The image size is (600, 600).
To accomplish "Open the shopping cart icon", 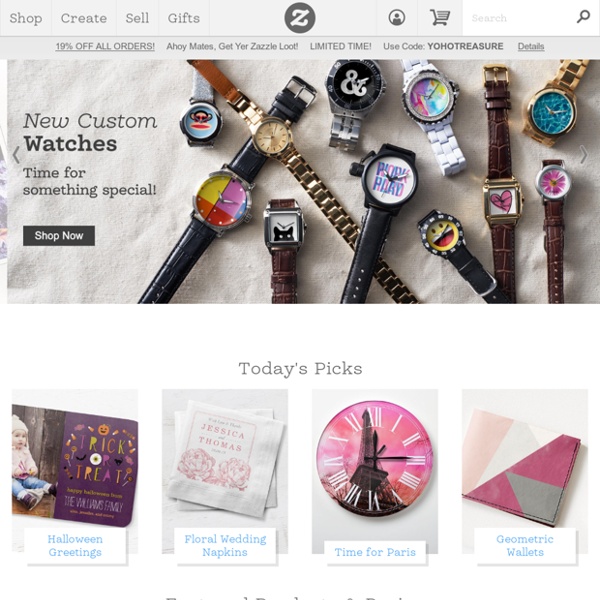I will (x=440, y=18).
